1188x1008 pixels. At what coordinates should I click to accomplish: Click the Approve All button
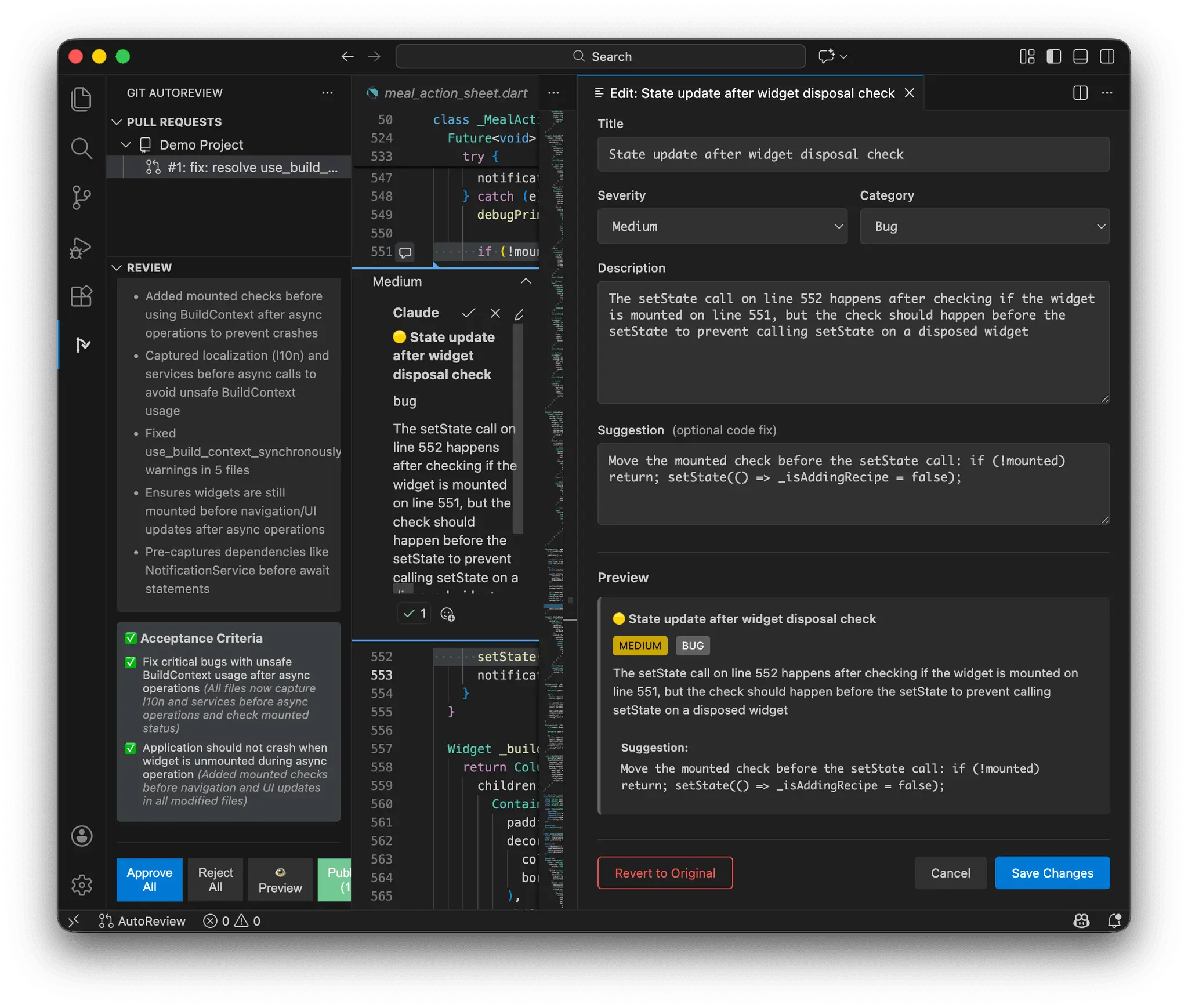(x=150, y=879)
